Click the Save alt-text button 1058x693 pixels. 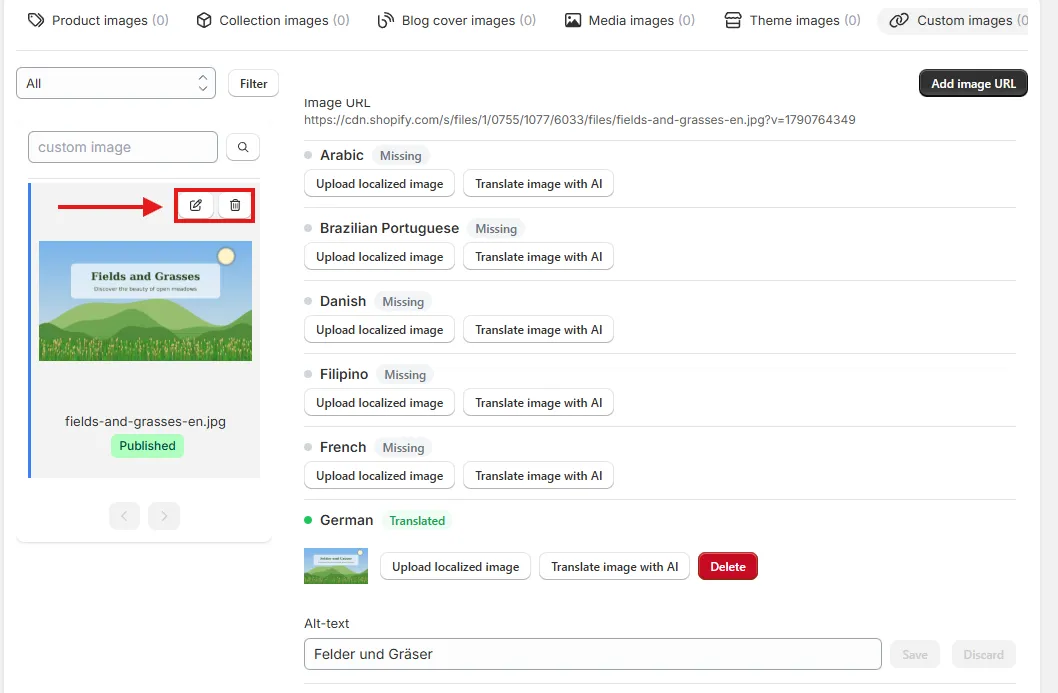(x=914, y=654)
